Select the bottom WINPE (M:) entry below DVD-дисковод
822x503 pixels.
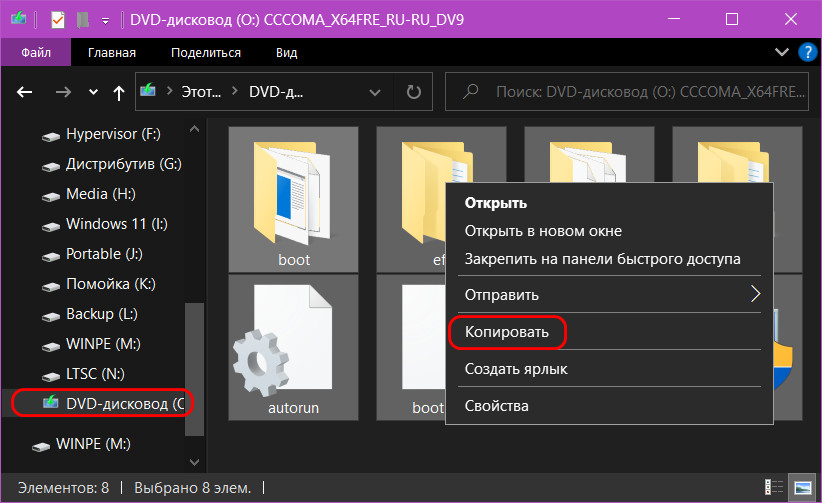[x=94, y=444]
